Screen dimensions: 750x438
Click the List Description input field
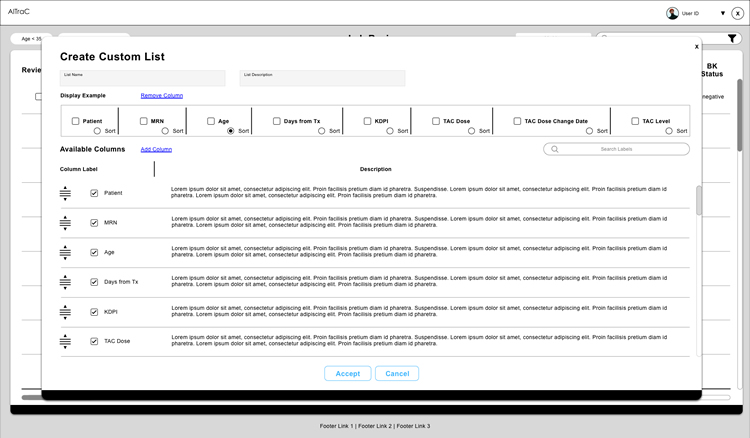tap(322, 78)
